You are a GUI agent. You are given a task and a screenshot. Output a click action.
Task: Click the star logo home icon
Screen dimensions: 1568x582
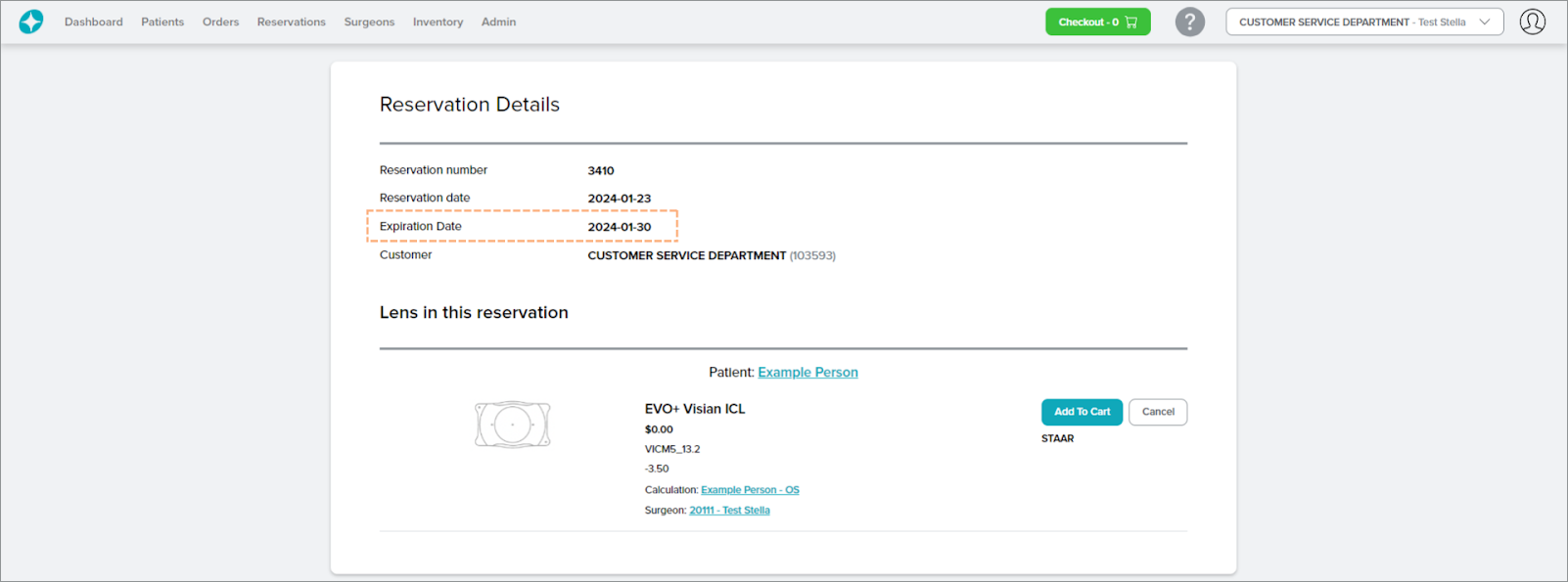(31, 22)
